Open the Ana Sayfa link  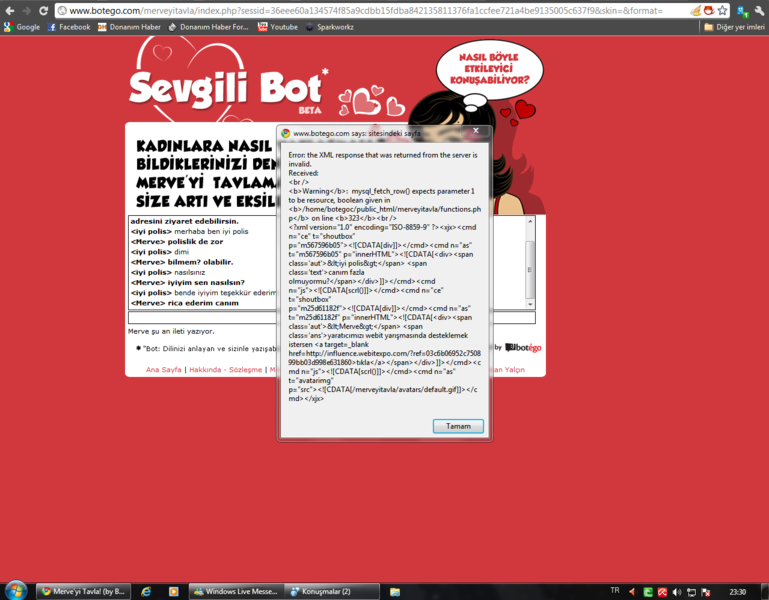click(163, 369)
